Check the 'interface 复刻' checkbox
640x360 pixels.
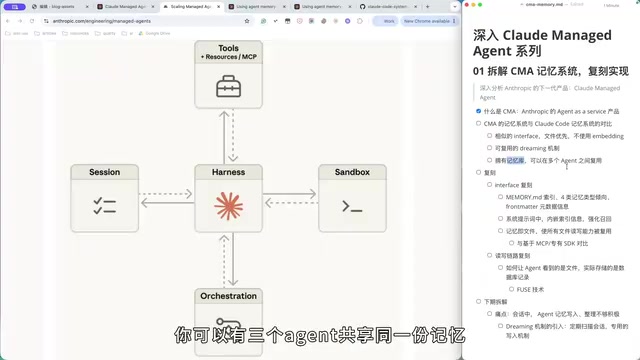(489, 184)
